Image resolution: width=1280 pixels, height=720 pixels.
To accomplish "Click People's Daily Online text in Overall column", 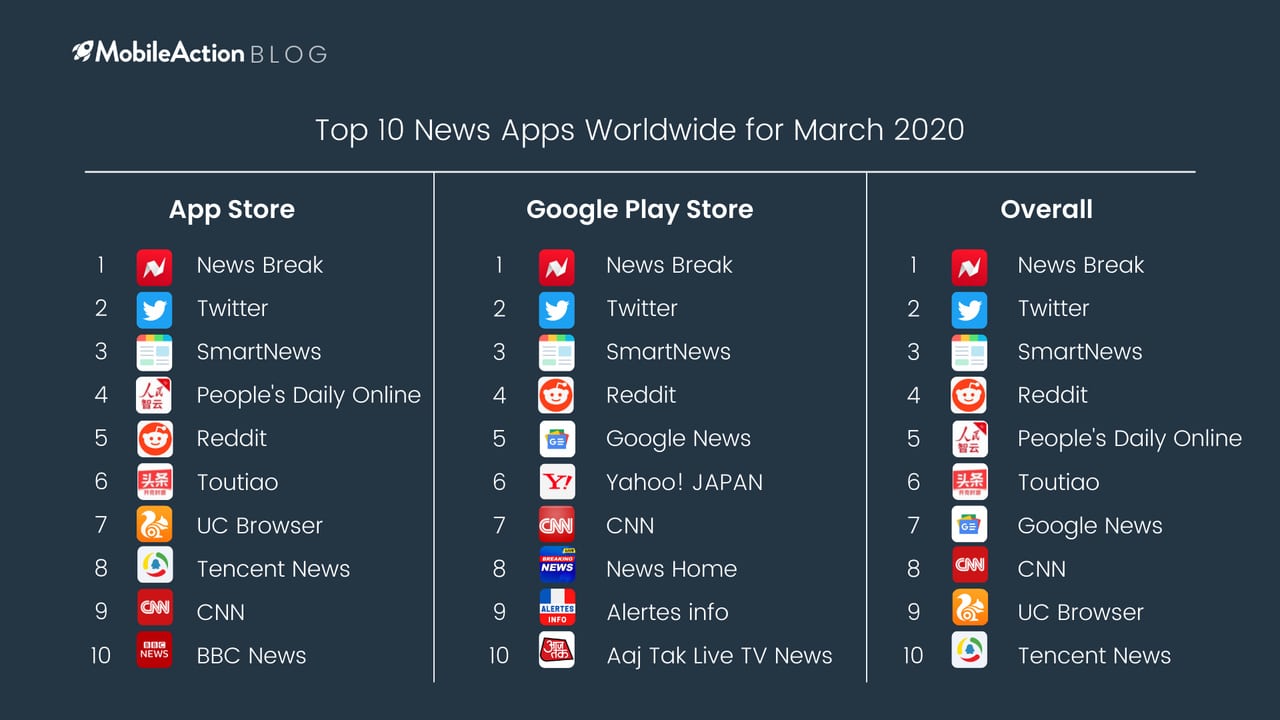I will [1130, 439].
